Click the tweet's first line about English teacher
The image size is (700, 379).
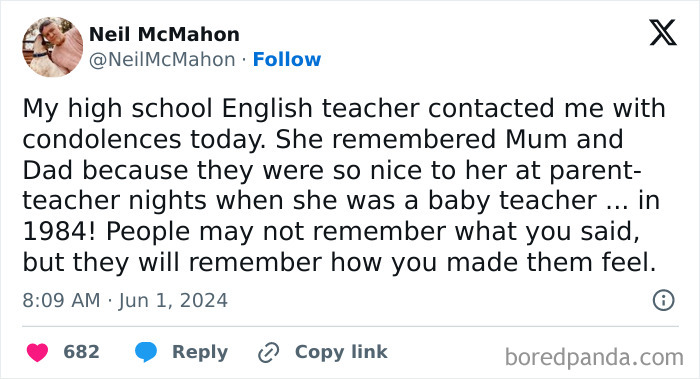pyautogui.click(x=344, y=109)
